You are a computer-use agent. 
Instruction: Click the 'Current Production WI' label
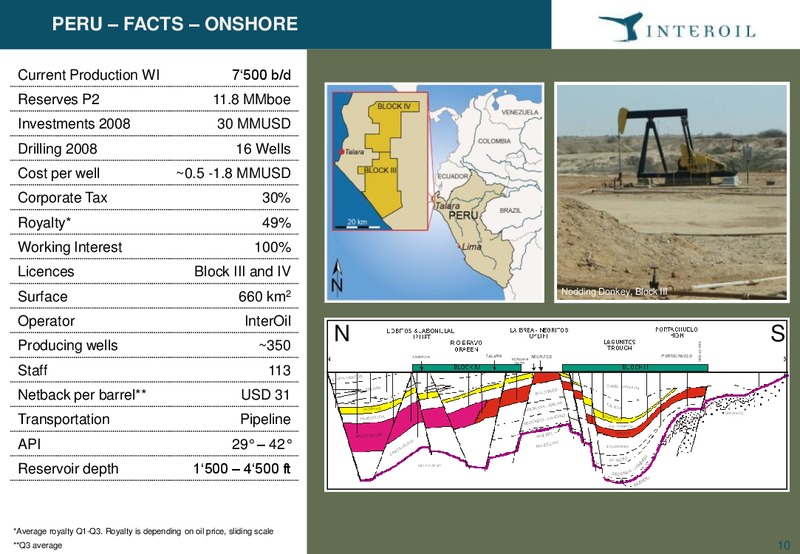click(x=89, y=75)
